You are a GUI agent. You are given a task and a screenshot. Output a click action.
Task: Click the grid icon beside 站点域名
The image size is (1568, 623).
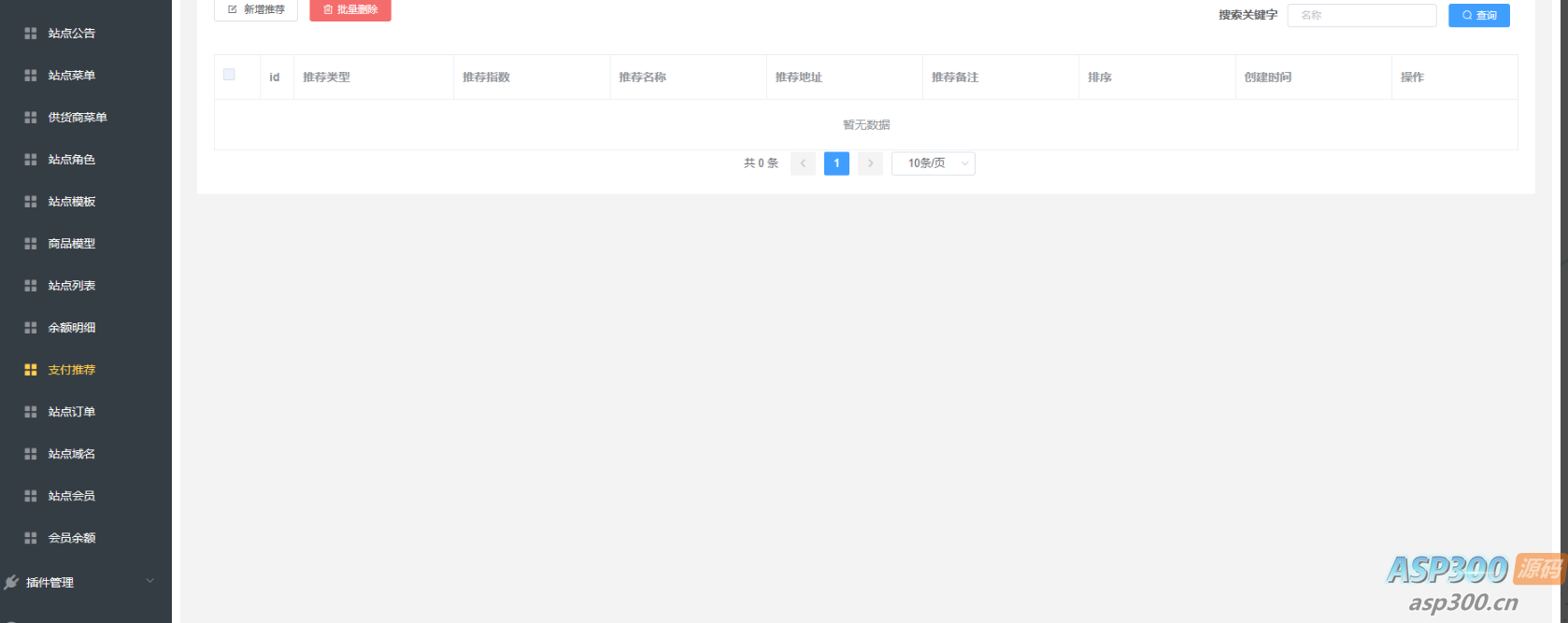pos(31,454)
